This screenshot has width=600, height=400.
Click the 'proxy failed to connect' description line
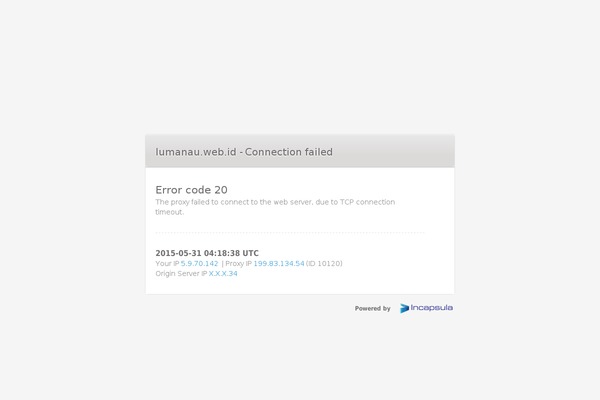(x=275, y=202)
